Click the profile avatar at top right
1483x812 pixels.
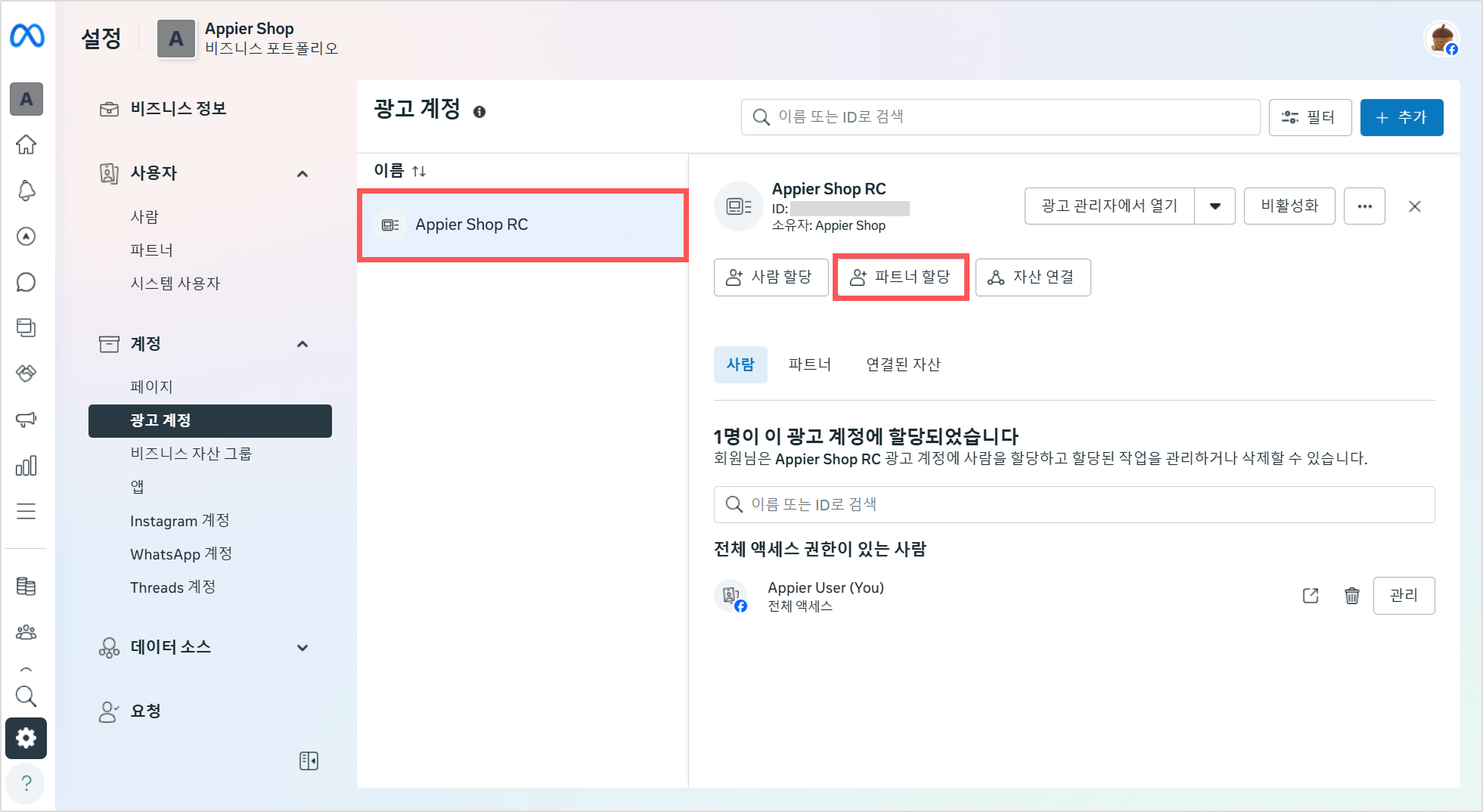click(x=1441, y=38)
